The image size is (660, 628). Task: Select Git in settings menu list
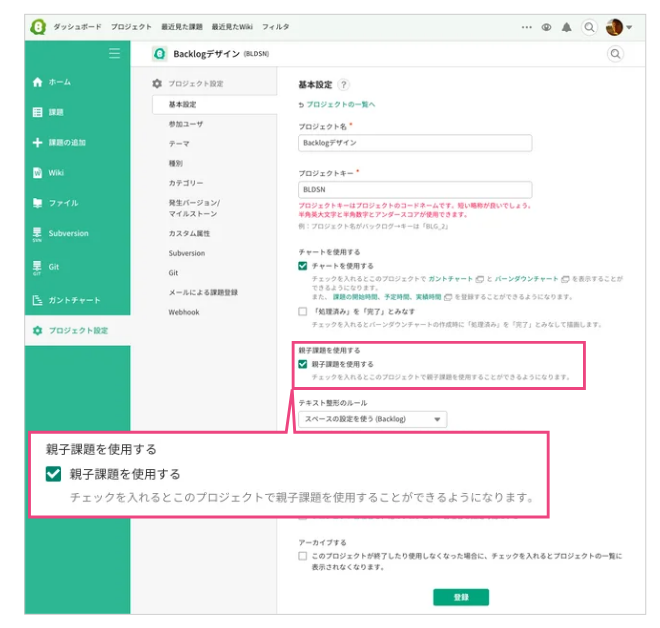pyautogui.click(x=173, y=273)
